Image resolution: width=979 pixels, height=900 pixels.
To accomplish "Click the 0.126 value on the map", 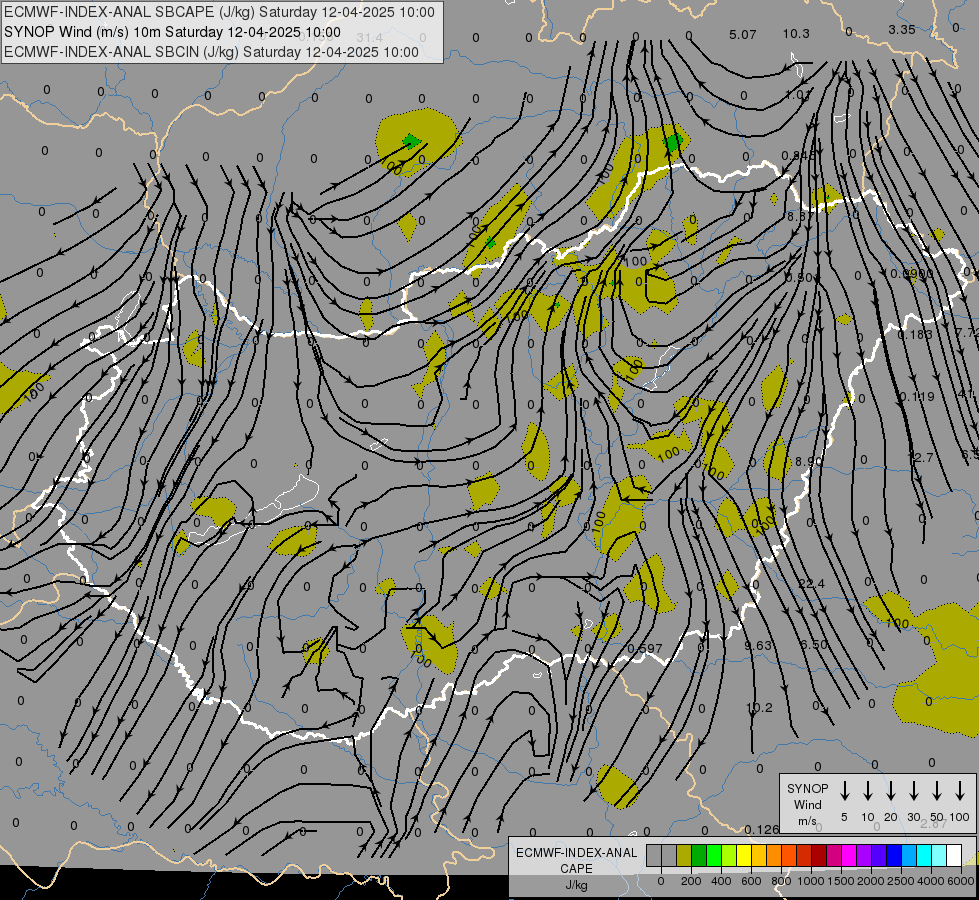I will (x=762, y=829).
